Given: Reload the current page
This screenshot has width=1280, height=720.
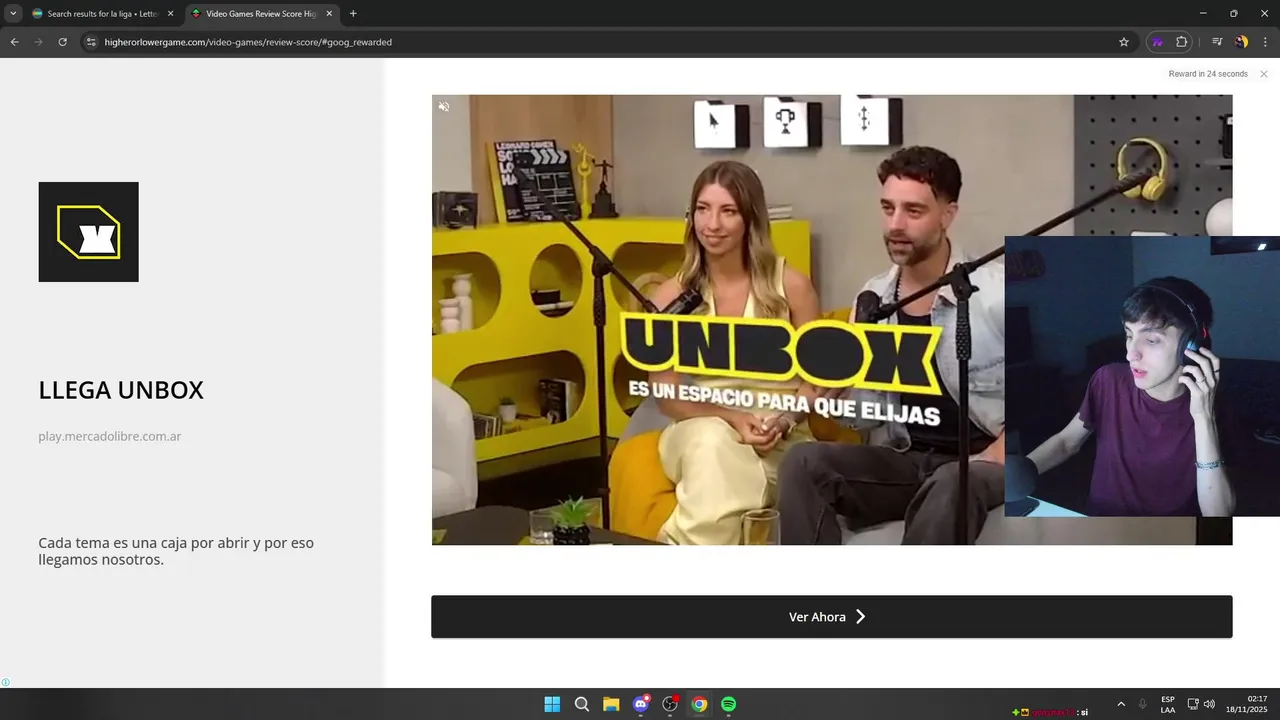Looking at the screenshot, I should point(62,42).
